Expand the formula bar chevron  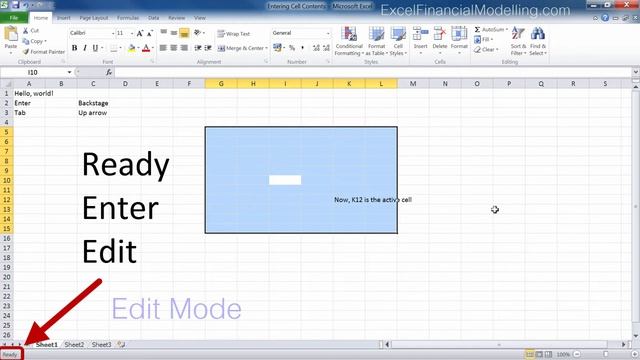tap(635, 72)
